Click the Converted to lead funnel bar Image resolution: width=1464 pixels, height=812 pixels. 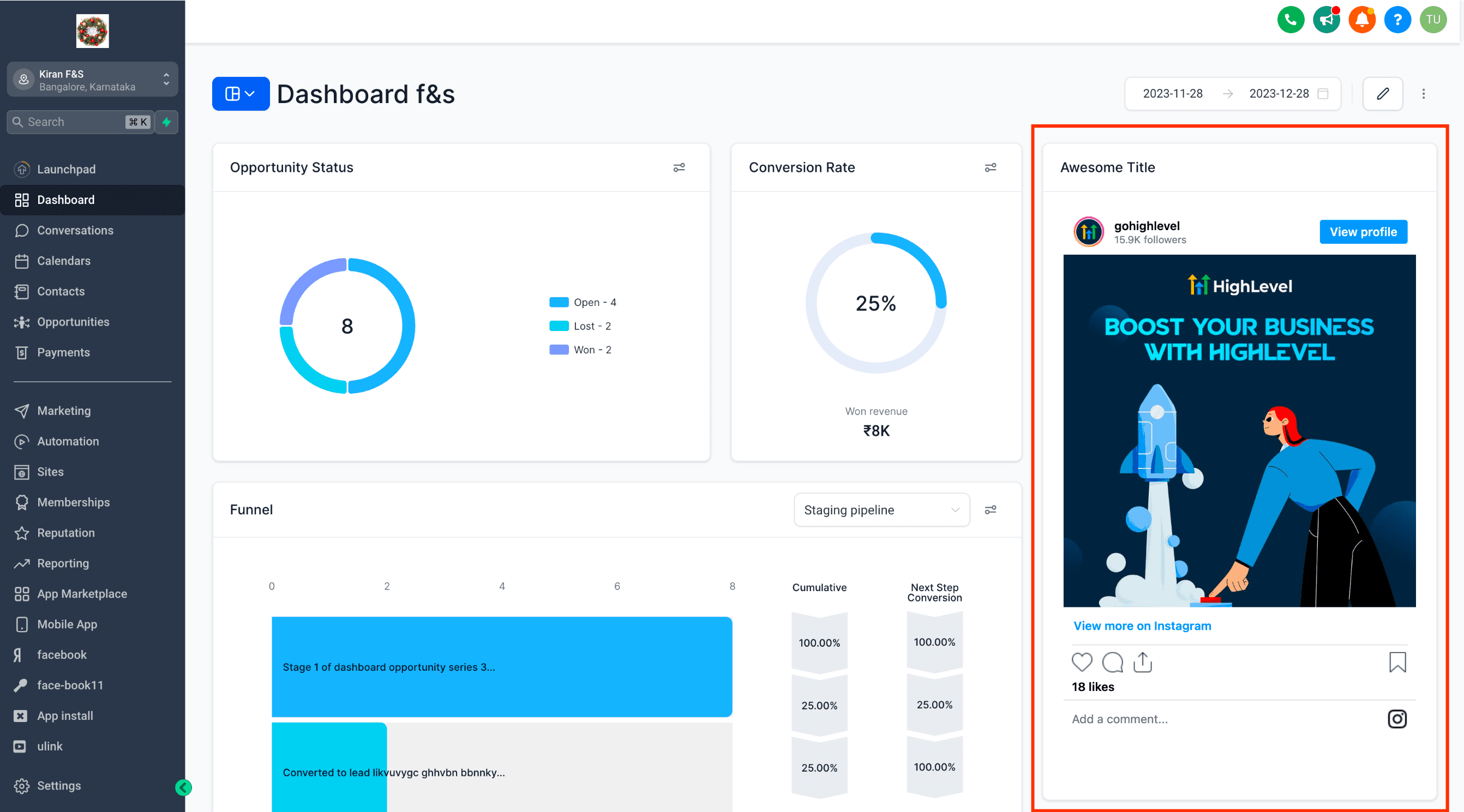pos(329,768)
